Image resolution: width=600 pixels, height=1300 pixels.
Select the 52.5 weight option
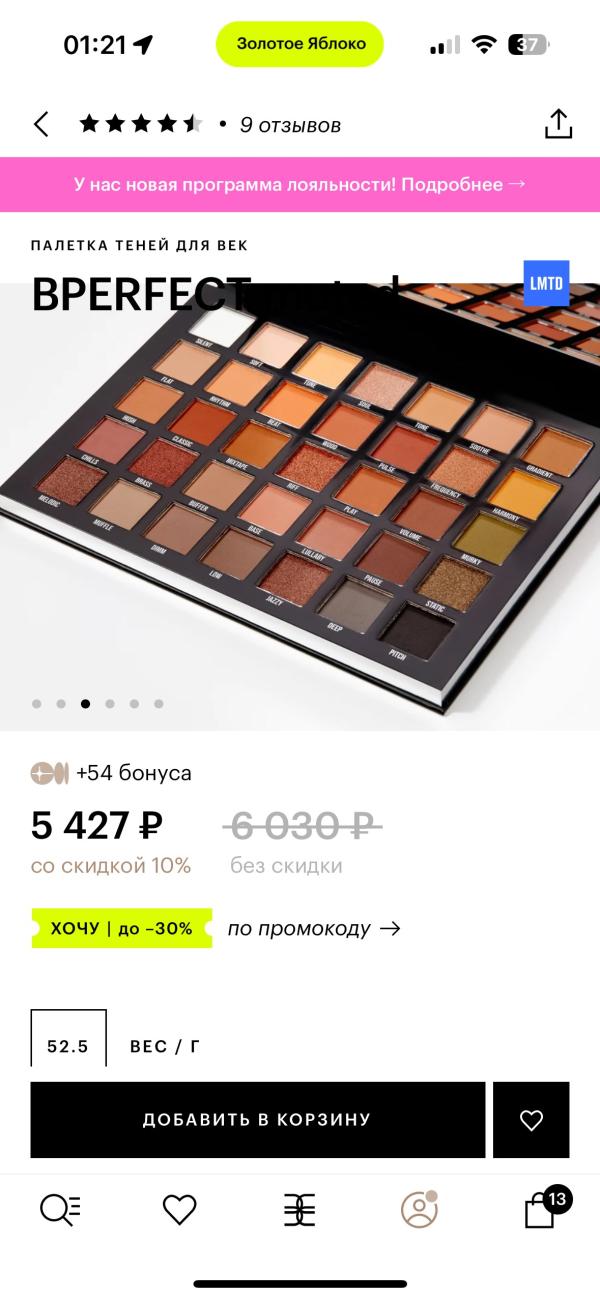pos(68,1038)
